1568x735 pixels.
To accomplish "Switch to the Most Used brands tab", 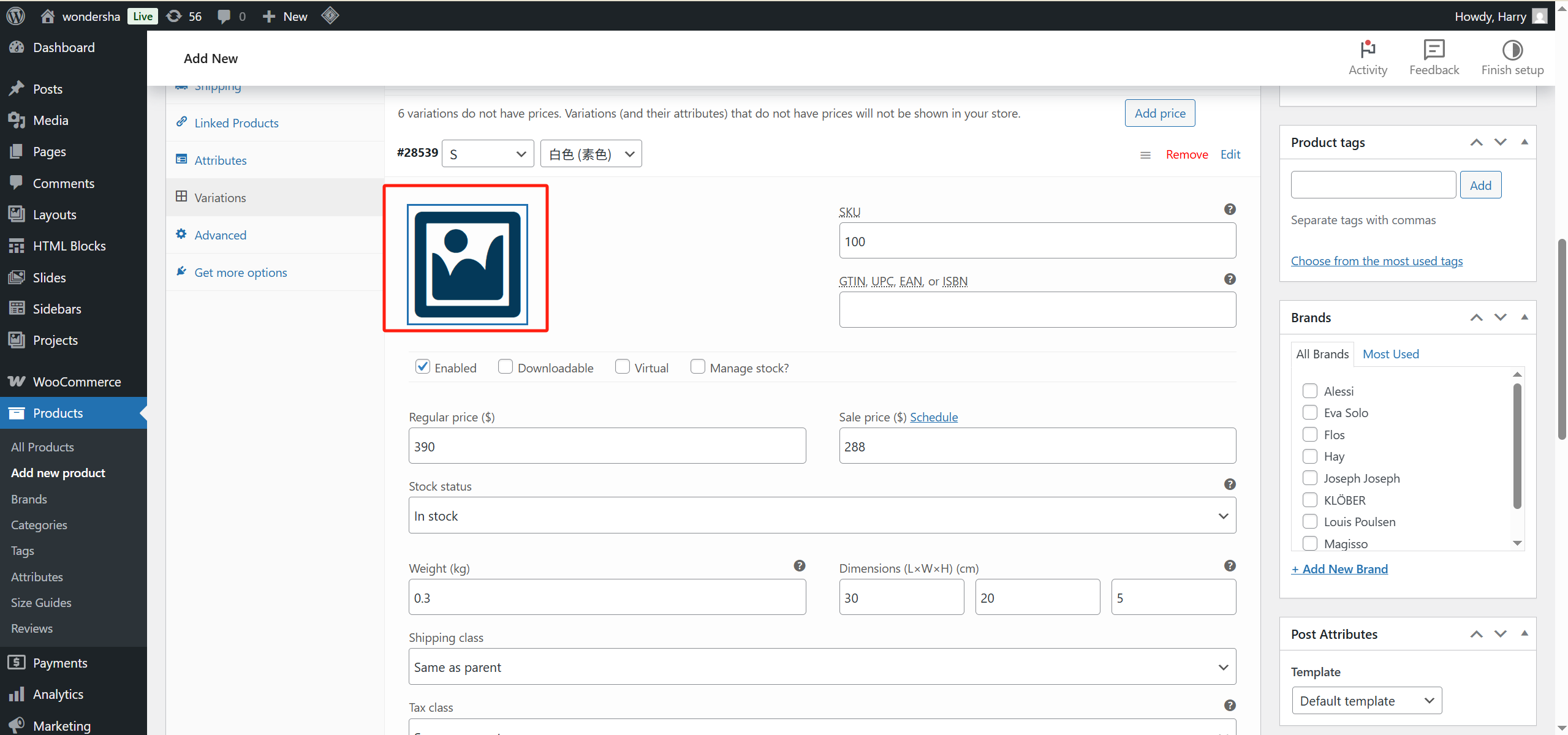I will tap(1390, 354).
